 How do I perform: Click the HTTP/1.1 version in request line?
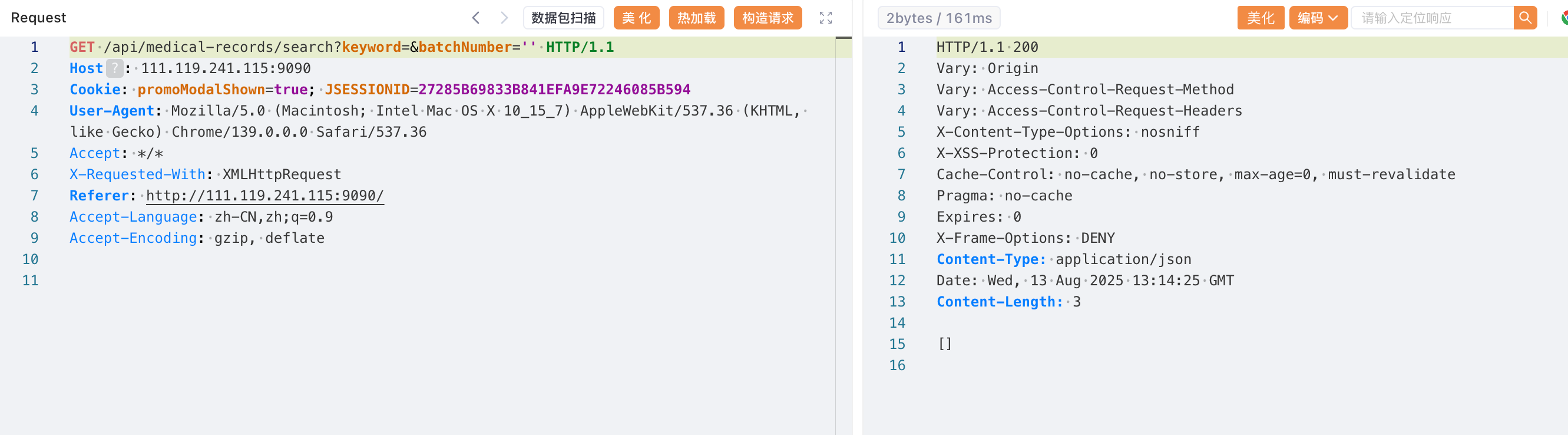coord(580,47)
